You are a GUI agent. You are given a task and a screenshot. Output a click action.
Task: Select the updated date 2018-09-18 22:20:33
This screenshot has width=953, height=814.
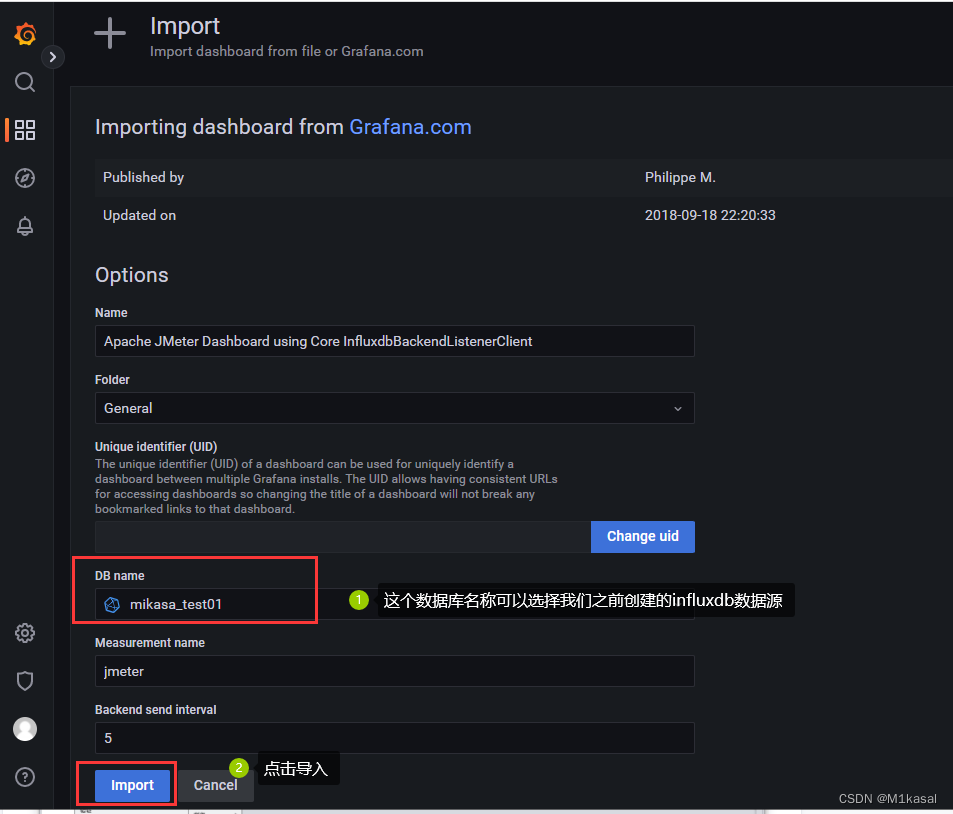point(710,215)
